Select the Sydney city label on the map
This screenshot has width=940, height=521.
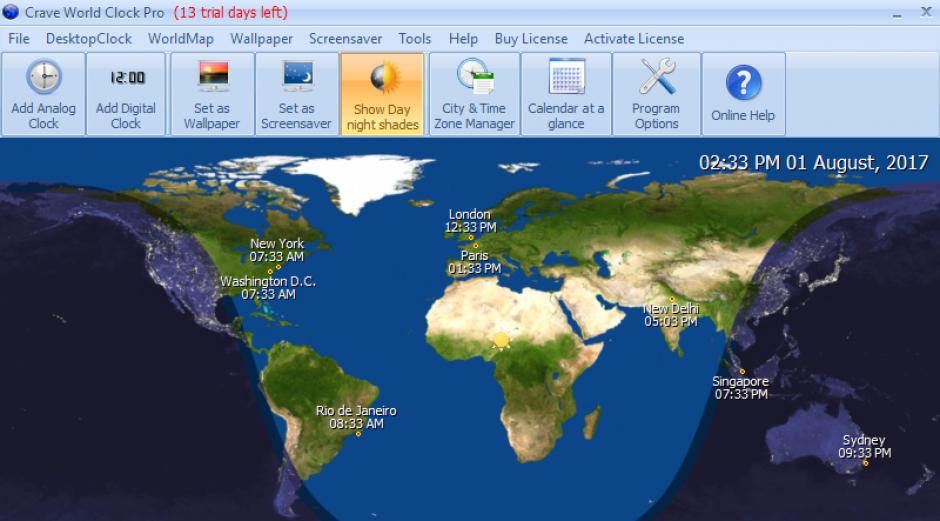[864, 441]
